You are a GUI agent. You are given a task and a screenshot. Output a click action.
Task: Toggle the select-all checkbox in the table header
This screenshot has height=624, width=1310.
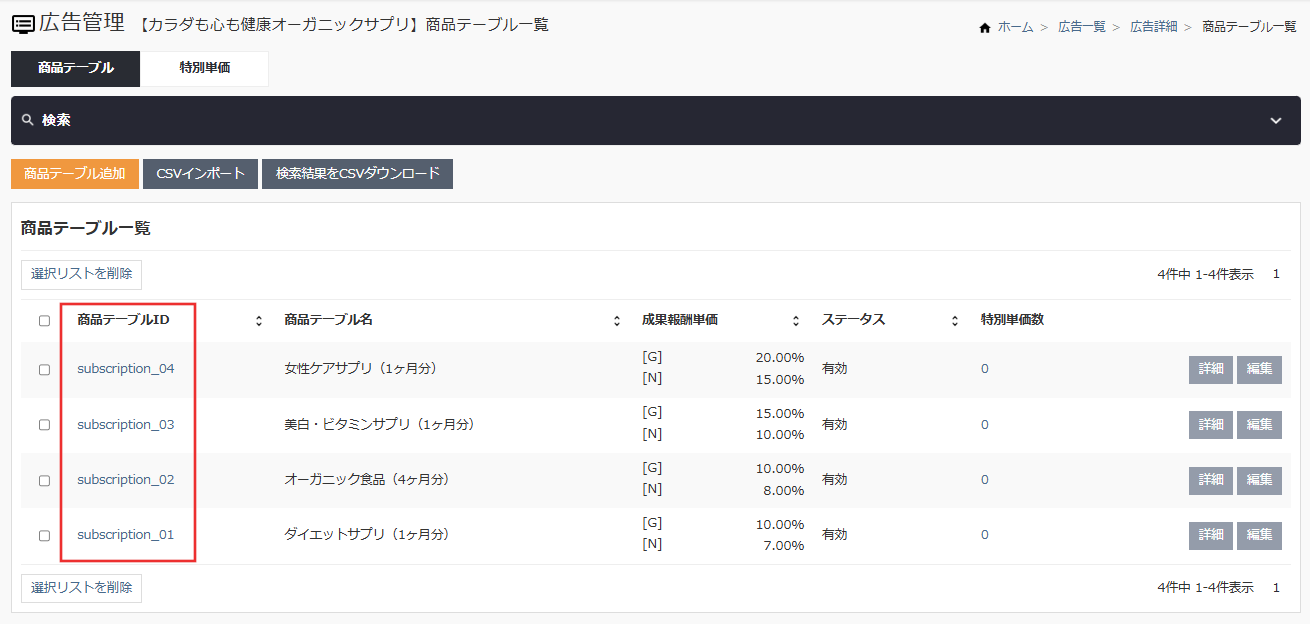[x=43, y=320]
